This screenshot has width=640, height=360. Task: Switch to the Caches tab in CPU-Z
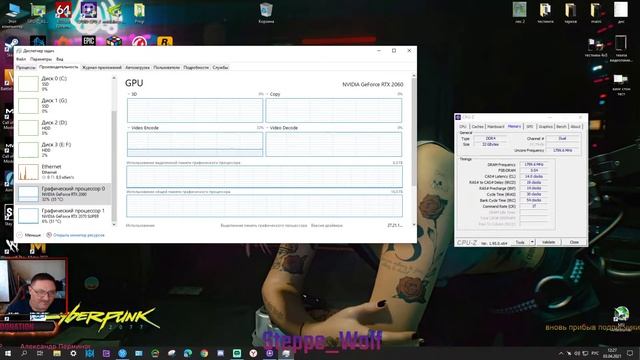point(477,127)
